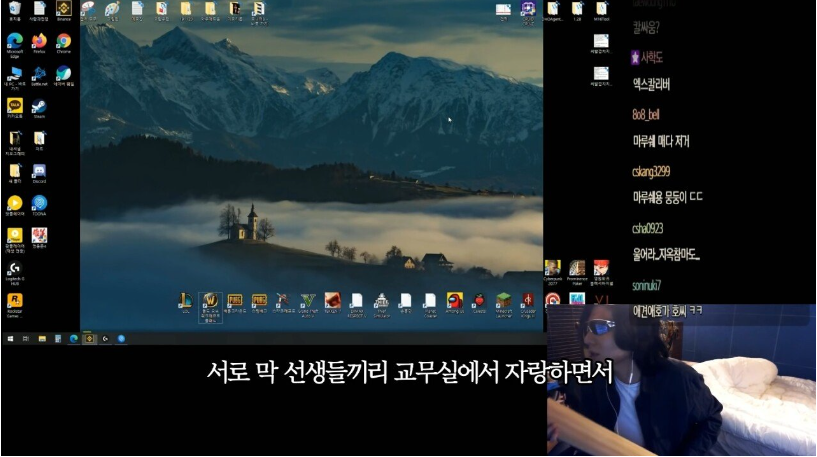Click the chat message 칼싸움?
This screenshot has height=457, width=817.
(646, 27)
